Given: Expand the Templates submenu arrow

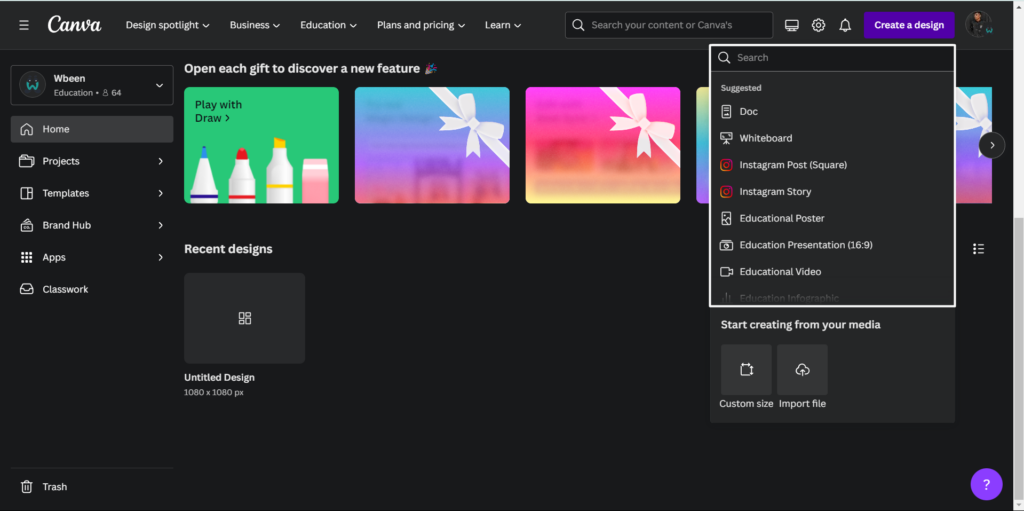Looking at the screenshot, I should [x=160, y=193].
